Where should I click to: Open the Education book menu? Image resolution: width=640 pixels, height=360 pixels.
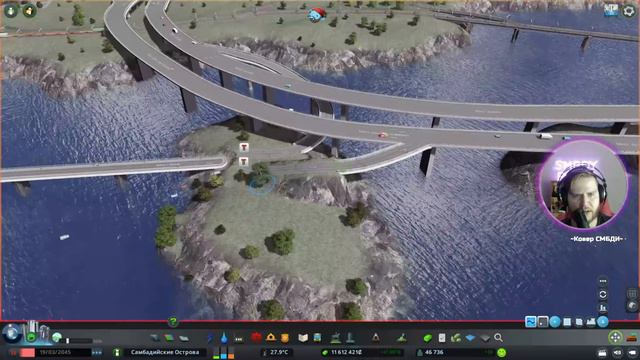pos(303,338)
